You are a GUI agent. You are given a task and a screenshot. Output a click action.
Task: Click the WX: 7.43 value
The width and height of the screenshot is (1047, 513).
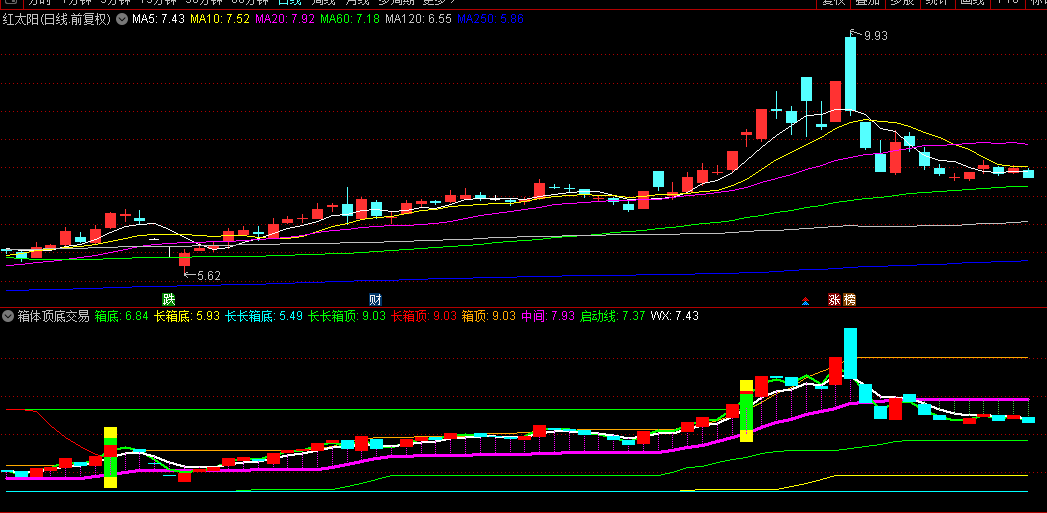point(674,316)
